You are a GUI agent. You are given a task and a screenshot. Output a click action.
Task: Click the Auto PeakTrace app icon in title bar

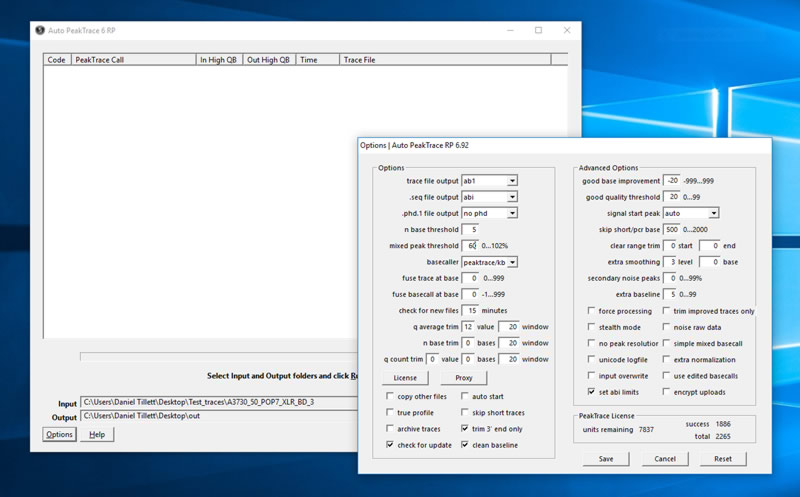point(40,30)
